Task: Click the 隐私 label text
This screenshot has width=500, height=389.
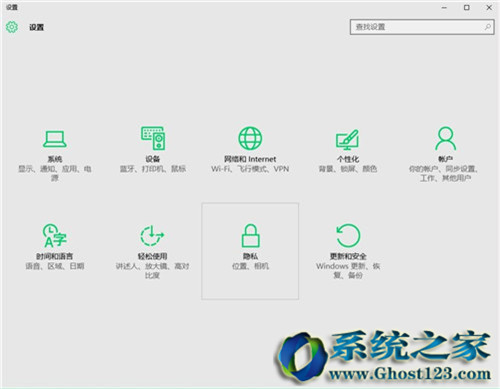Action: [x=250, y=256]
